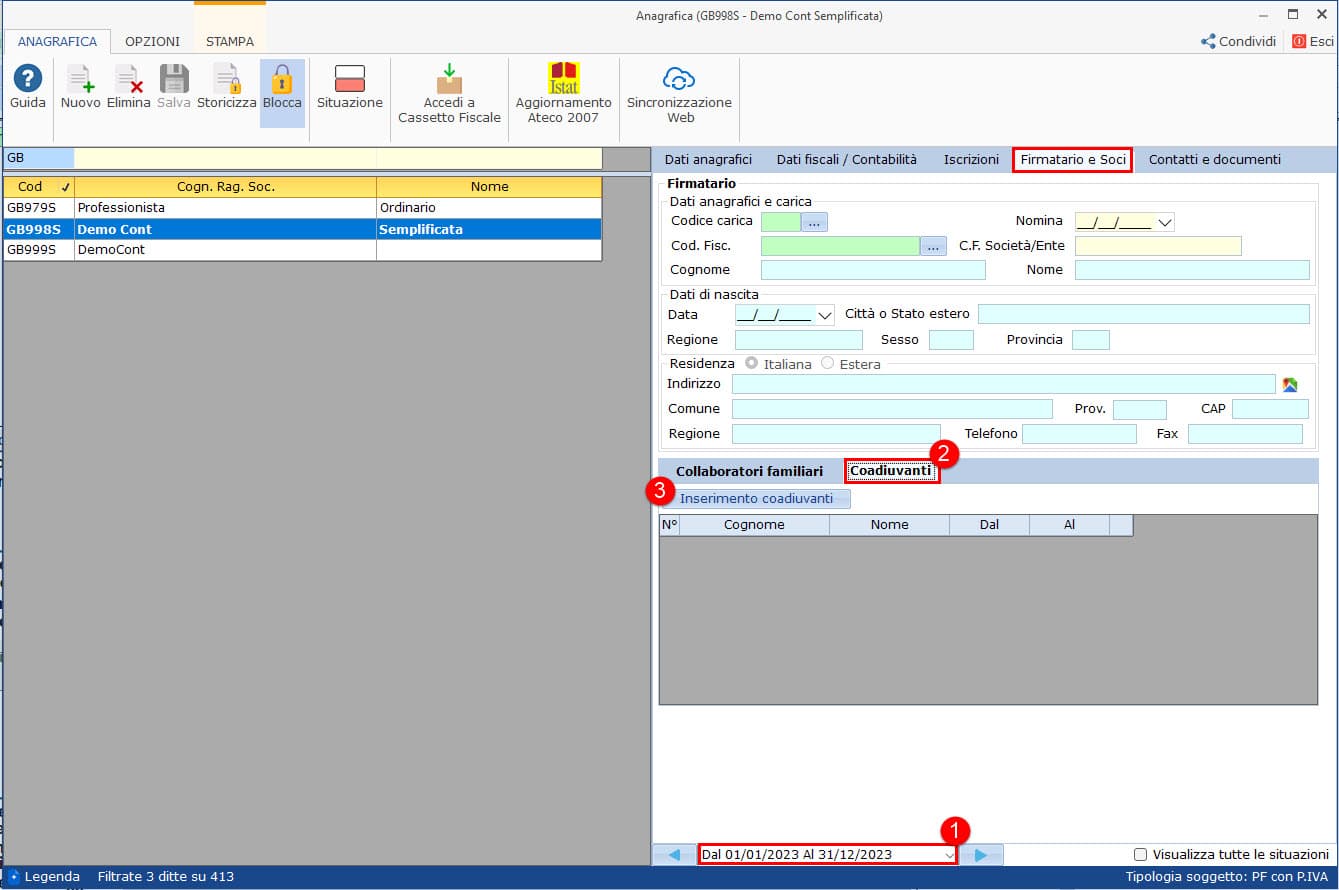
Task: Sort by the left list's Nome column header
Action: pyautogui.click(x=489, y=187)
